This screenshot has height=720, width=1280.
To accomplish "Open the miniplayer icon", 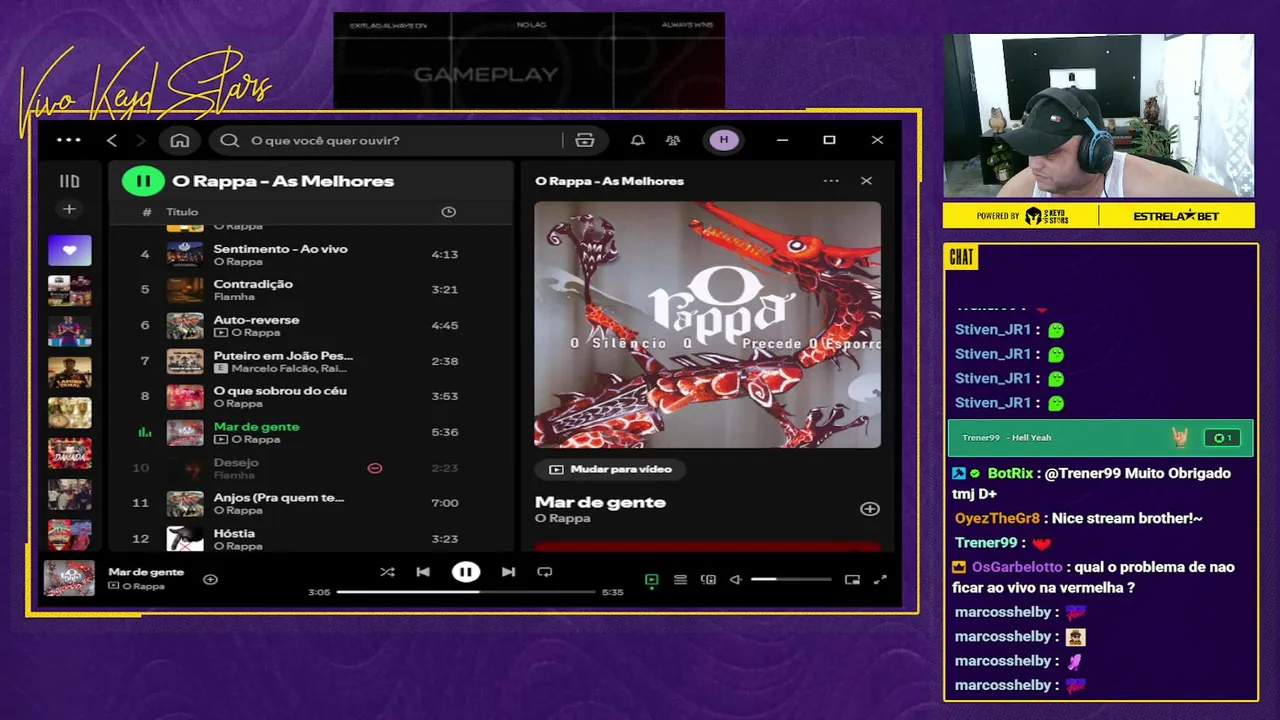I will pyautogui.click(x=852, y=579).
